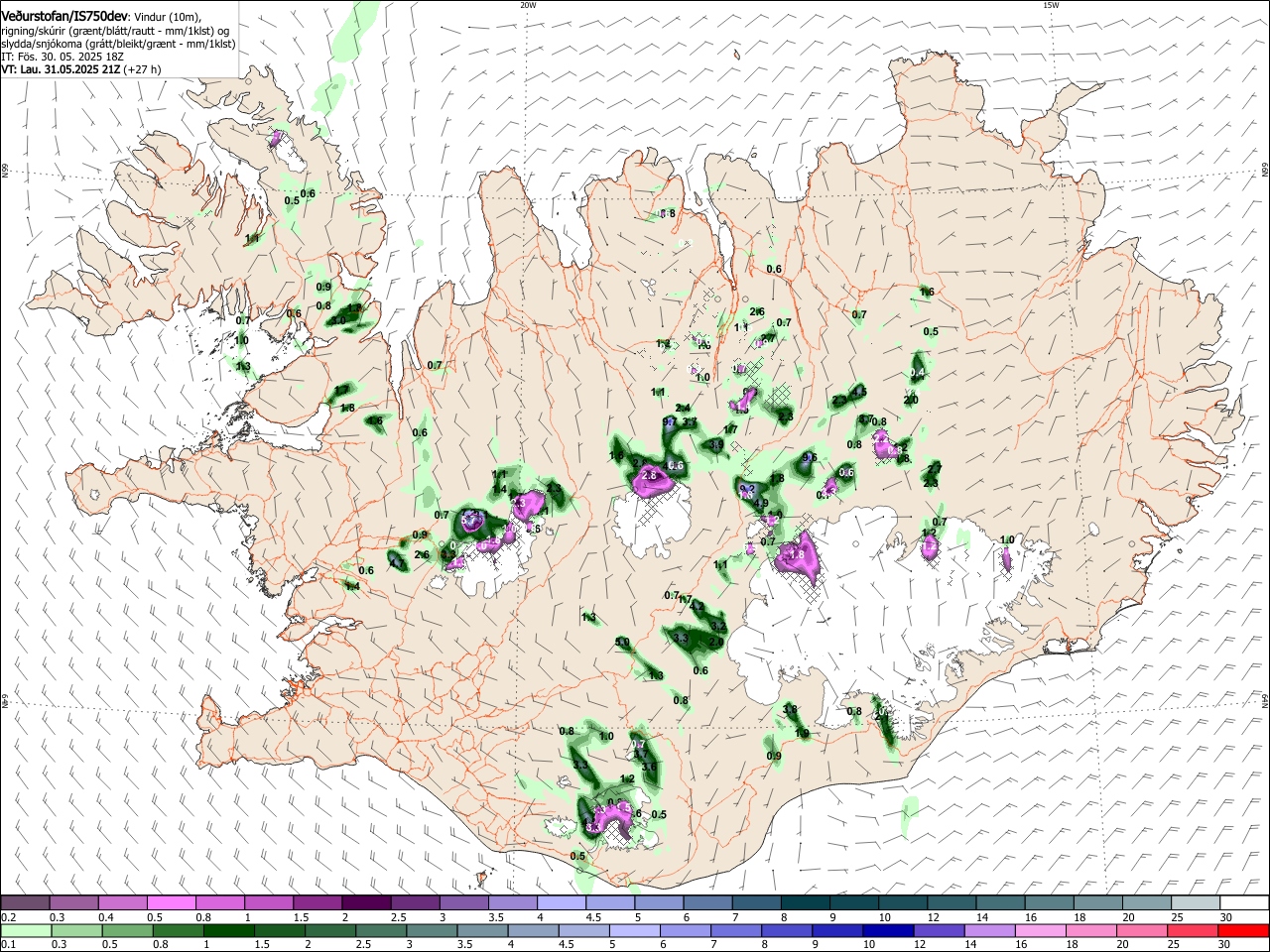Click the 'rigning/skúrir' legend description line
This screenshot has height=952, width=1270.
coord(116,31)
